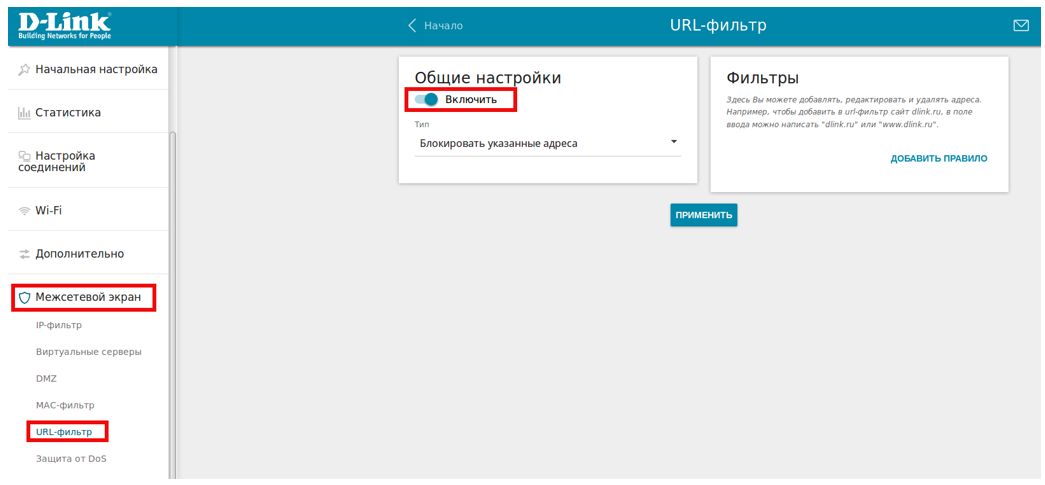
Task: Click the network icon beside Настройка соединений
Action: click(x=24, y=156)
